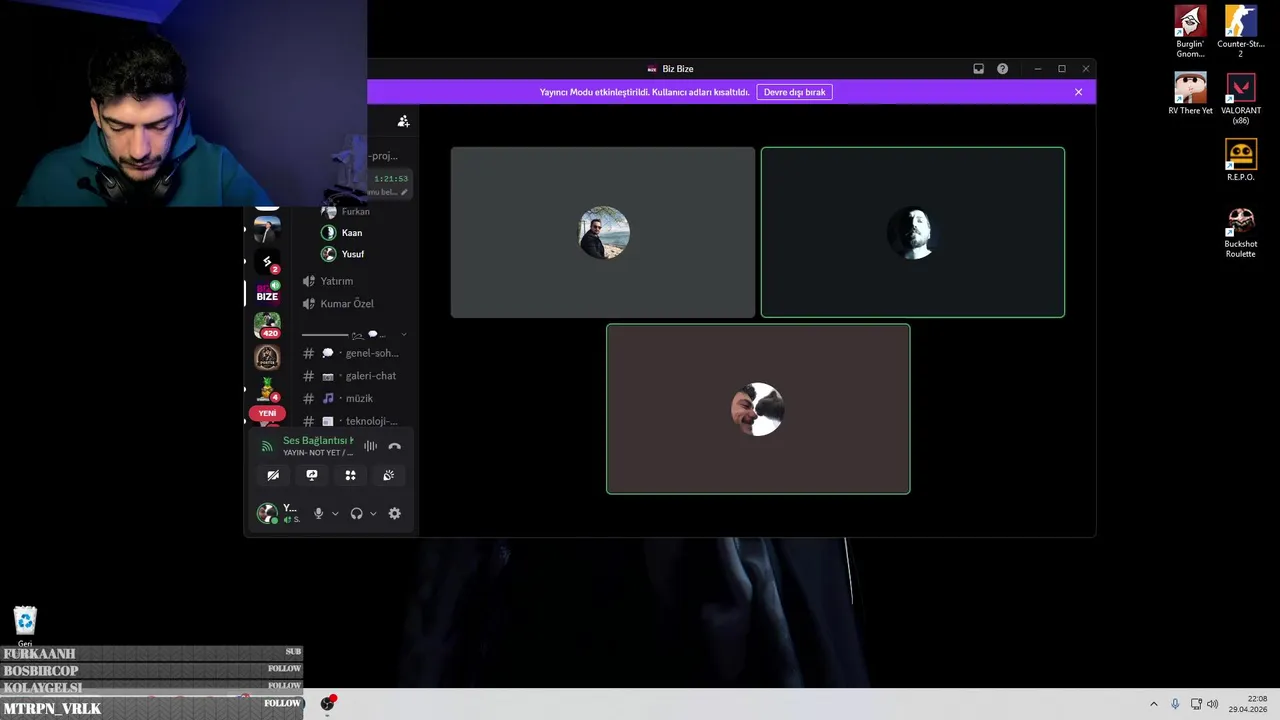
Task: Click FURKAANH in stream alerts list
Action: (x=39, y=653)
